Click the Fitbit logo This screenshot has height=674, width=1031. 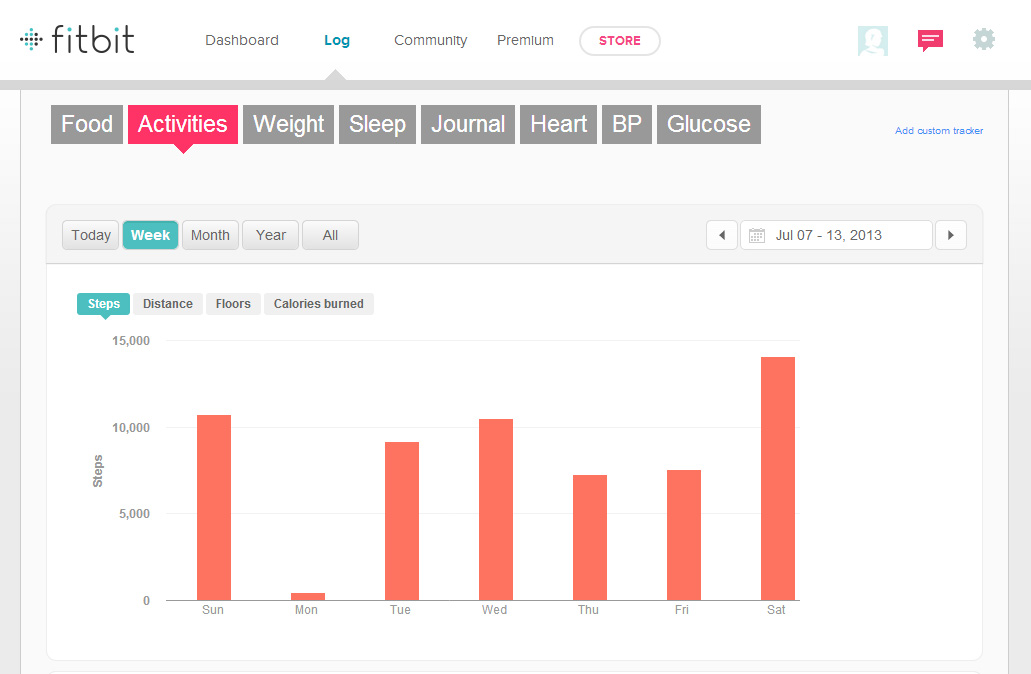(77, 39)
